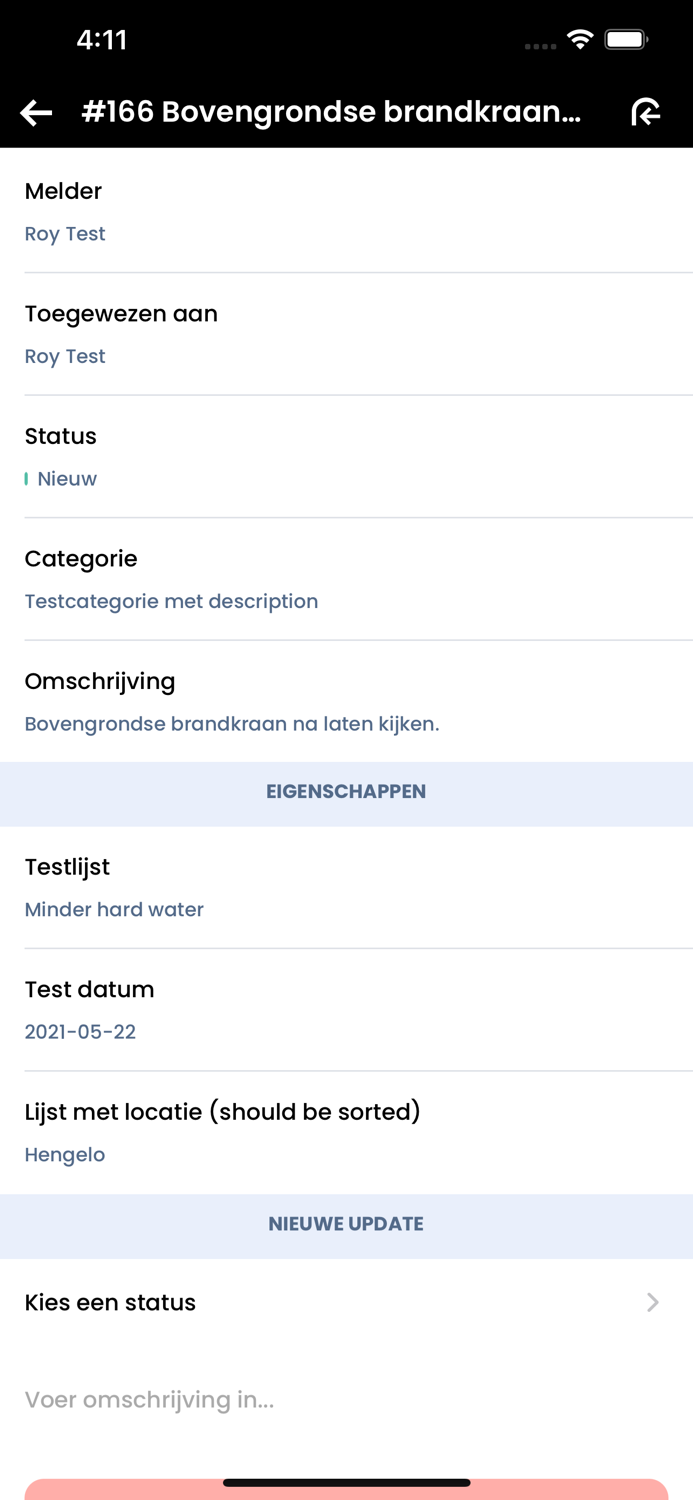
Task: Open the Kies een status dropdown
Action: click(x=110, y=1302)
